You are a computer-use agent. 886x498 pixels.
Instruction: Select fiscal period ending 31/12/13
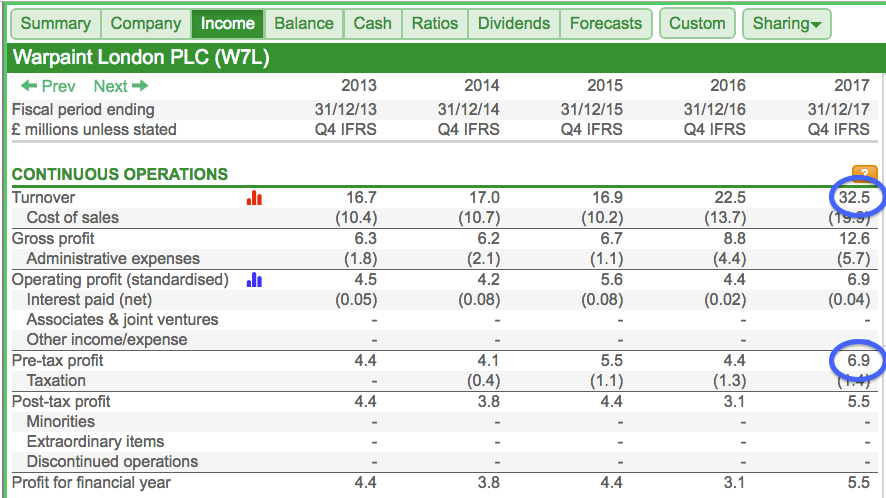point(346,109)
